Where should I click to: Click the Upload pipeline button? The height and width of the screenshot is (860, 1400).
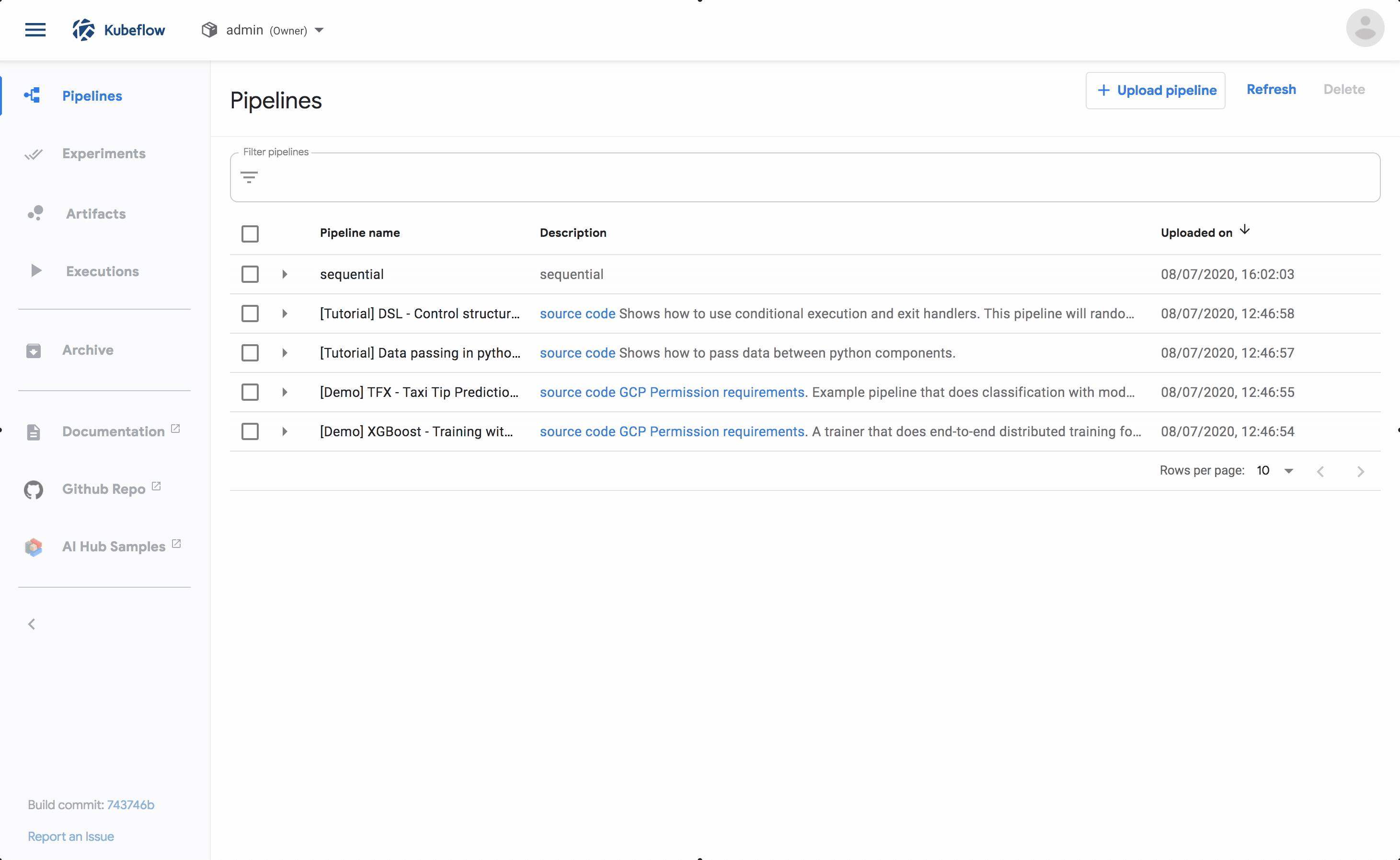pos(1155,90)
